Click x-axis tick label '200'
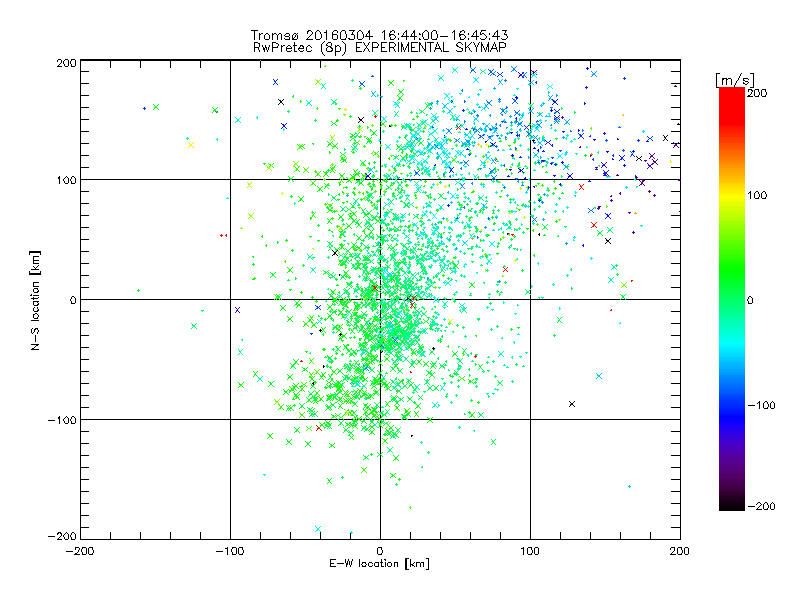This screenshot has height=600, width=800. 680,551
